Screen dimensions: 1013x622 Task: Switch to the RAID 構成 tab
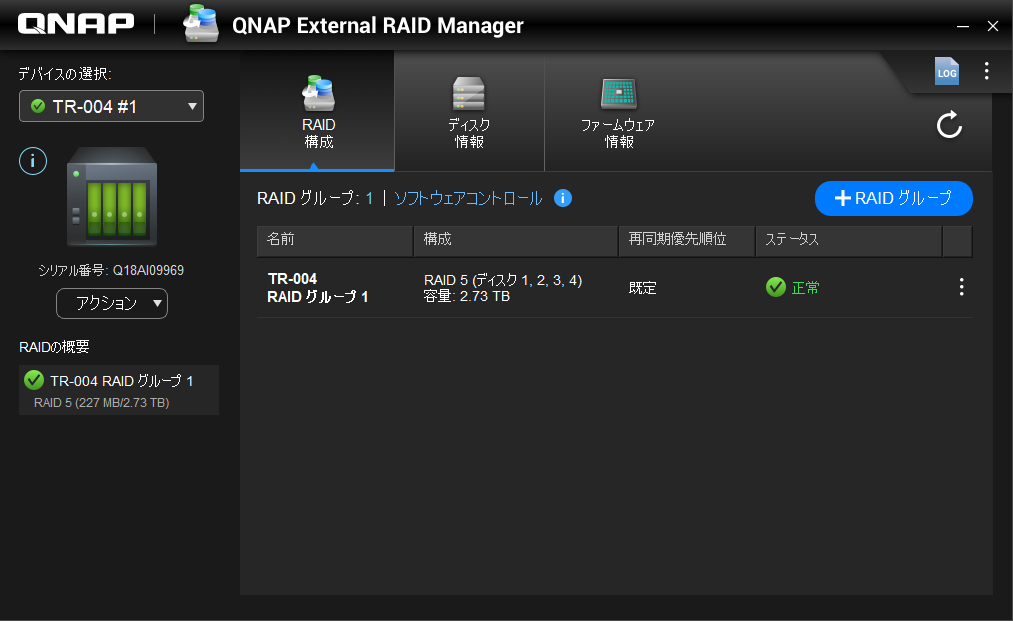(x=318, y=112)
